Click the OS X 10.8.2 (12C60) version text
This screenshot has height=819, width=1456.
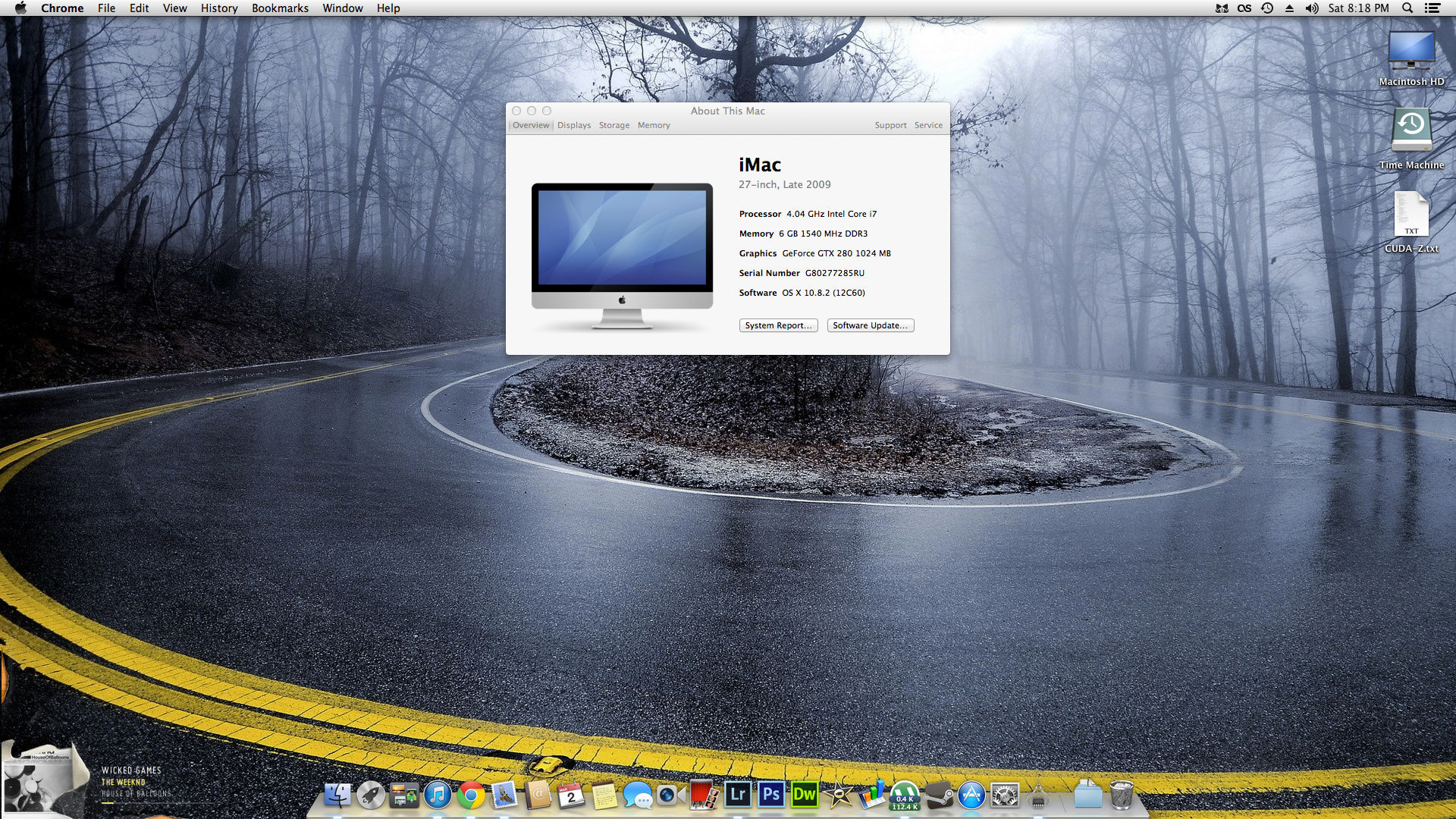point(824,293)
